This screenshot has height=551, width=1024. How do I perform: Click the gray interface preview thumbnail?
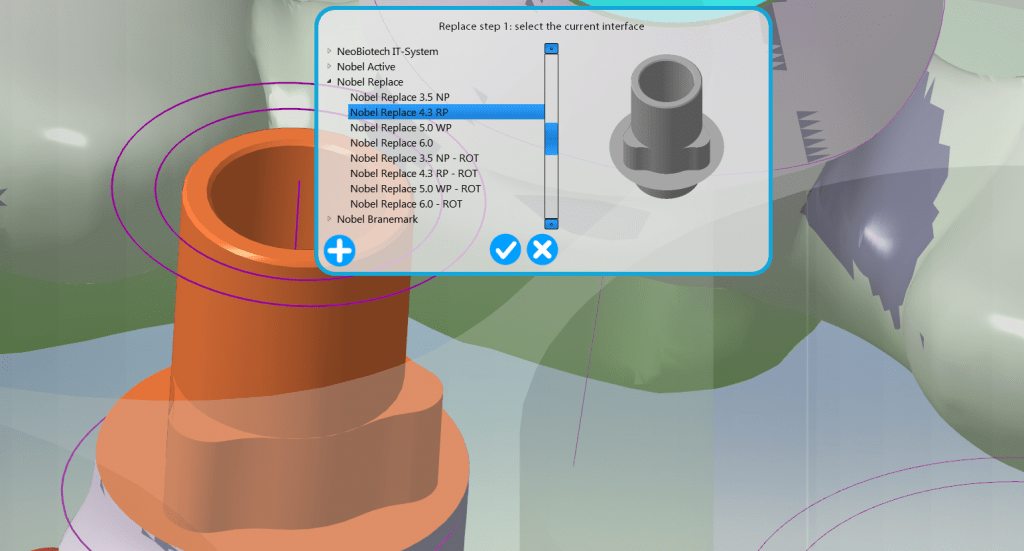tap(666, 127)
